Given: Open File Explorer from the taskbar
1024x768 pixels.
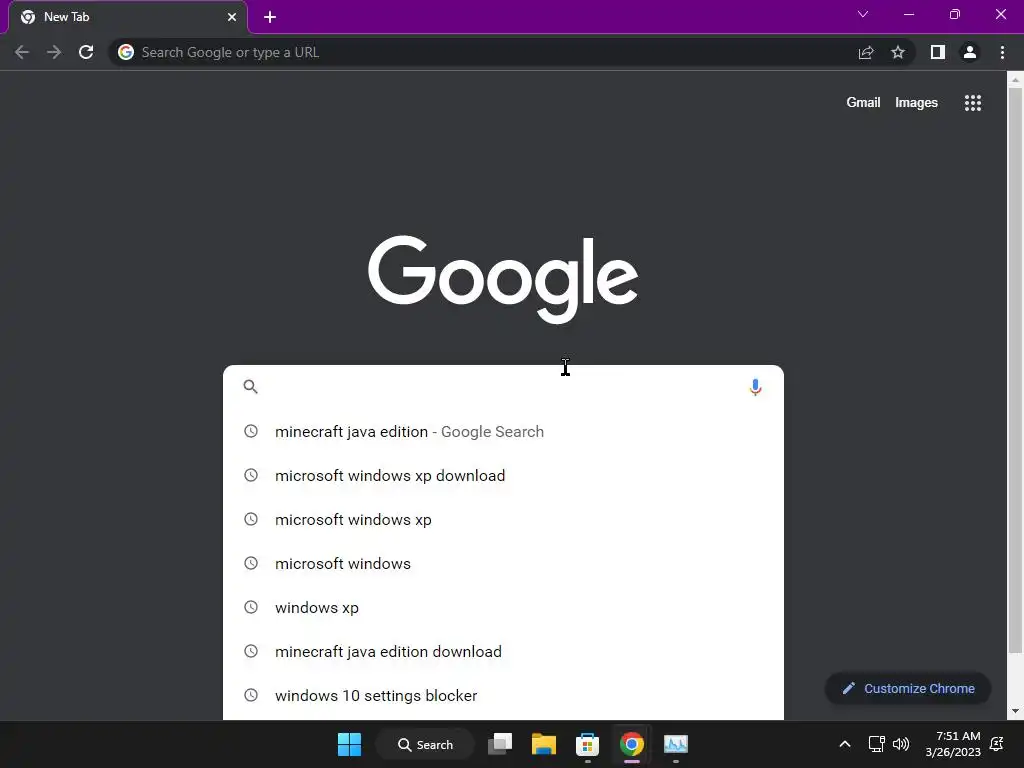Looking at the screenshot, I should (543, 744).
